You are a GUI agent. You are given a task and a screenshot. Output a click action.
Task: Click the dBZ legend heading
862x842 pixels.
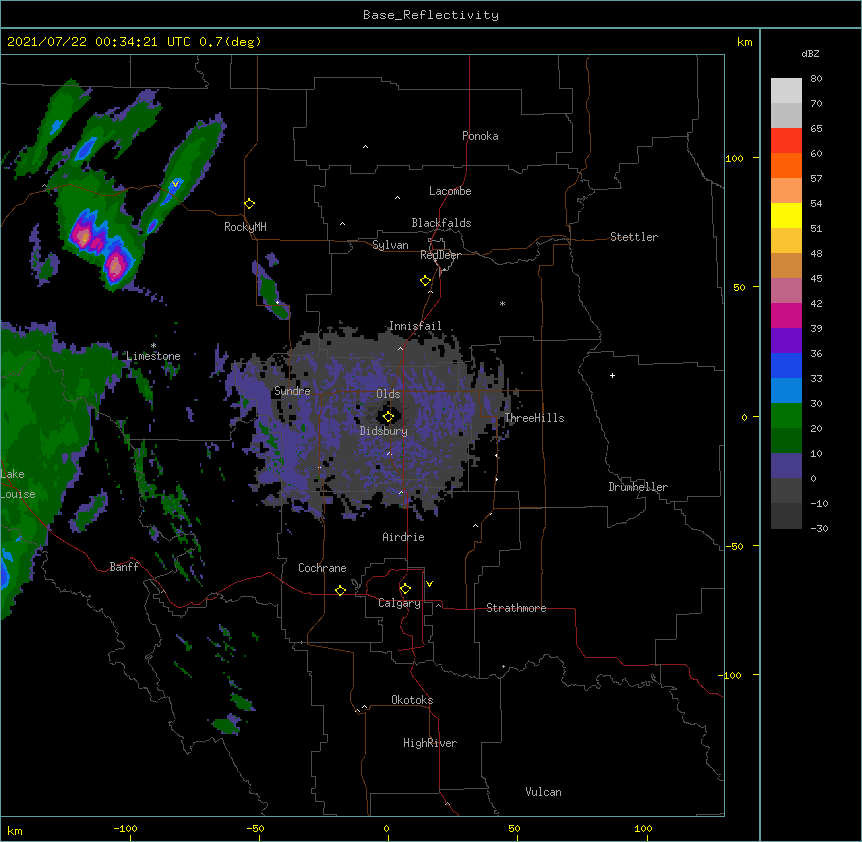(x=810, y=53)
